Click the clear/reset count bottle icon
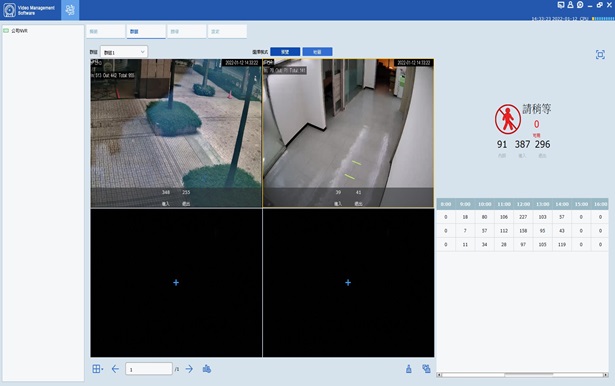This screenshot has height=386, width=615. point(409,369)
